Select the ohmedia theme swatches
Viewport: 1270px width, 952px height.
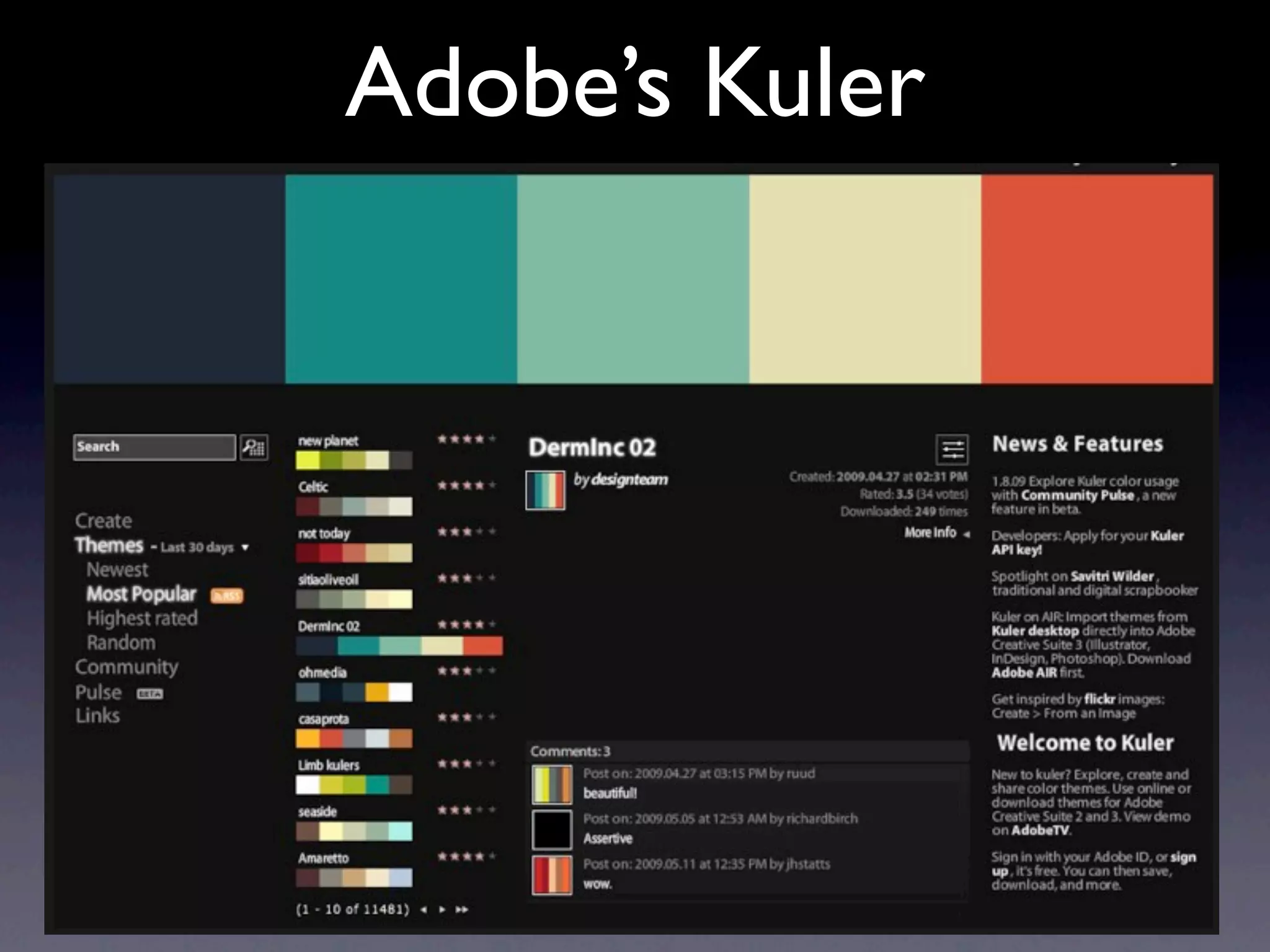[x=354, y=692]
